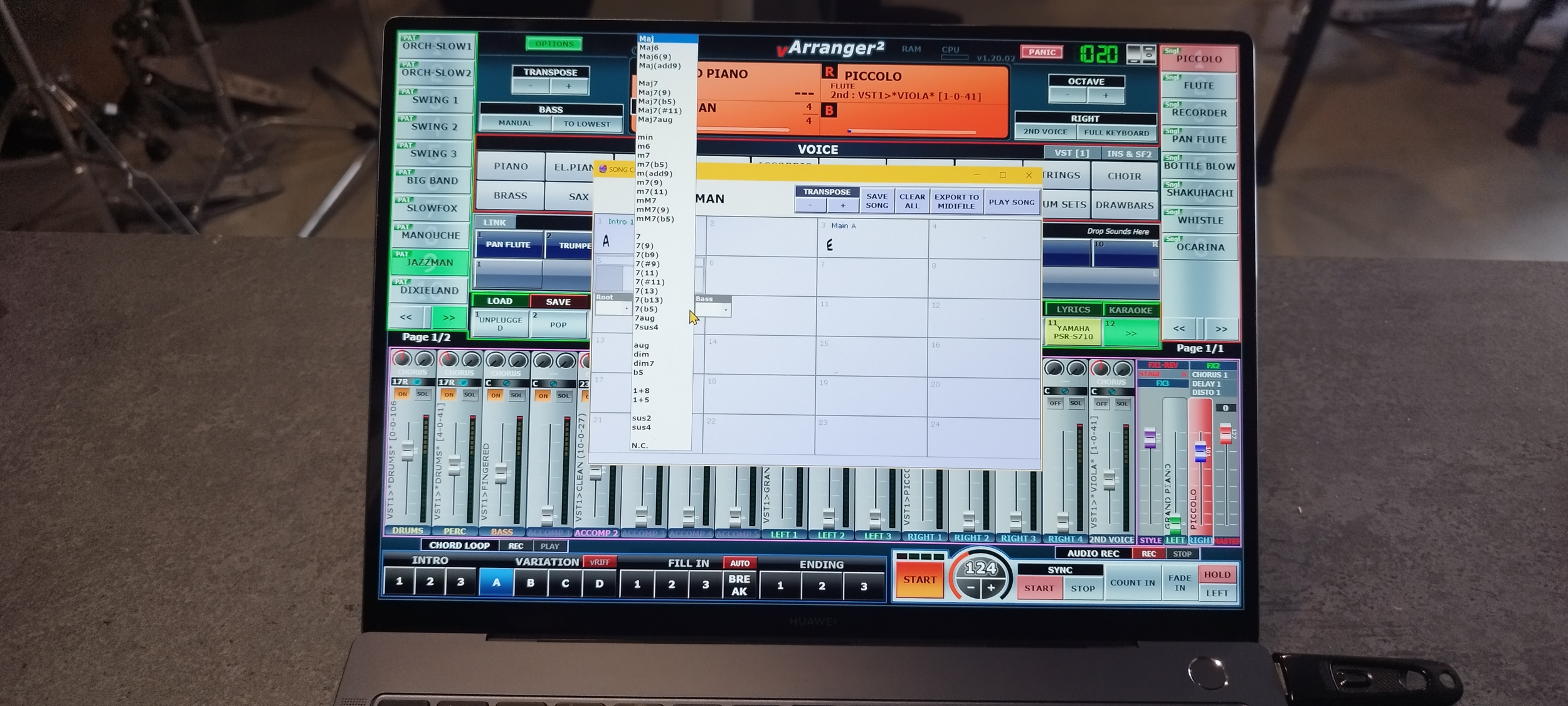Click the Main A chord cell 3
Viewport: 1568px width, 706px height.
click(x=872, y=237)
